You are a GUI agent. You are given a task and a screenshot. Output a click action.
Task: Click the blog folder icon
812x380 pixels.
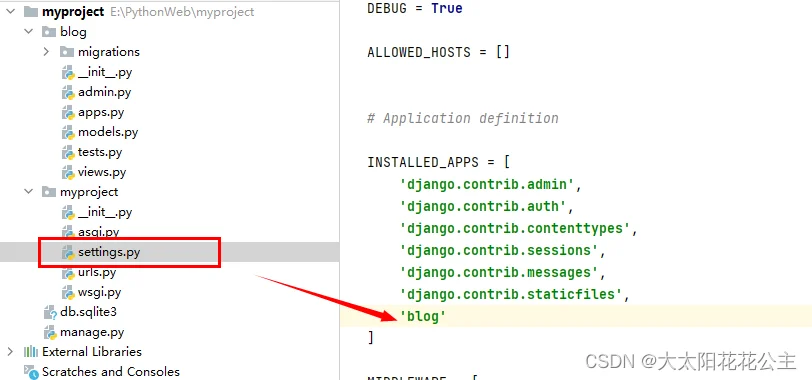tap(49, 32)
